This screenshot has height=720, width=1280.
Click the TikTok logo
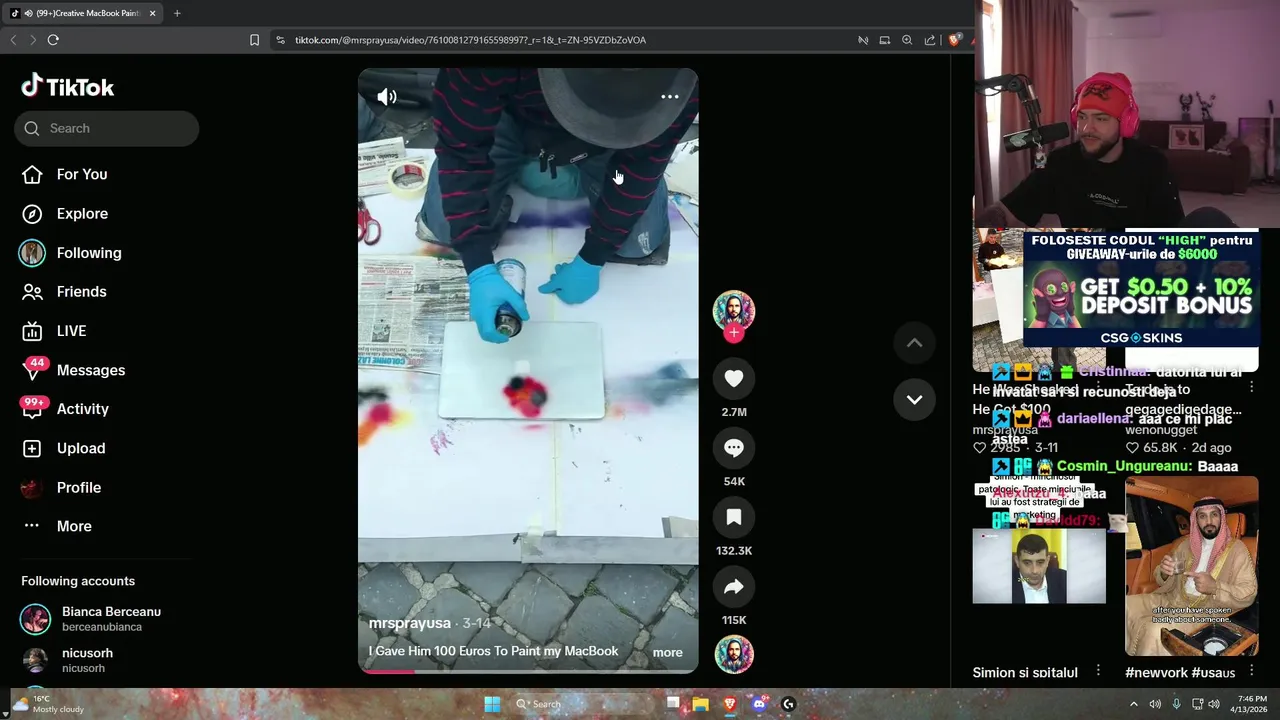(x=68, y=87)
